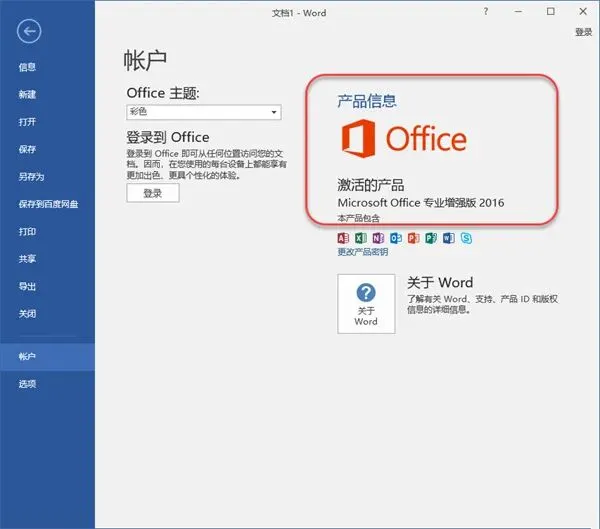
Task: Open the 信息 menu item
Action: [47, 67]
